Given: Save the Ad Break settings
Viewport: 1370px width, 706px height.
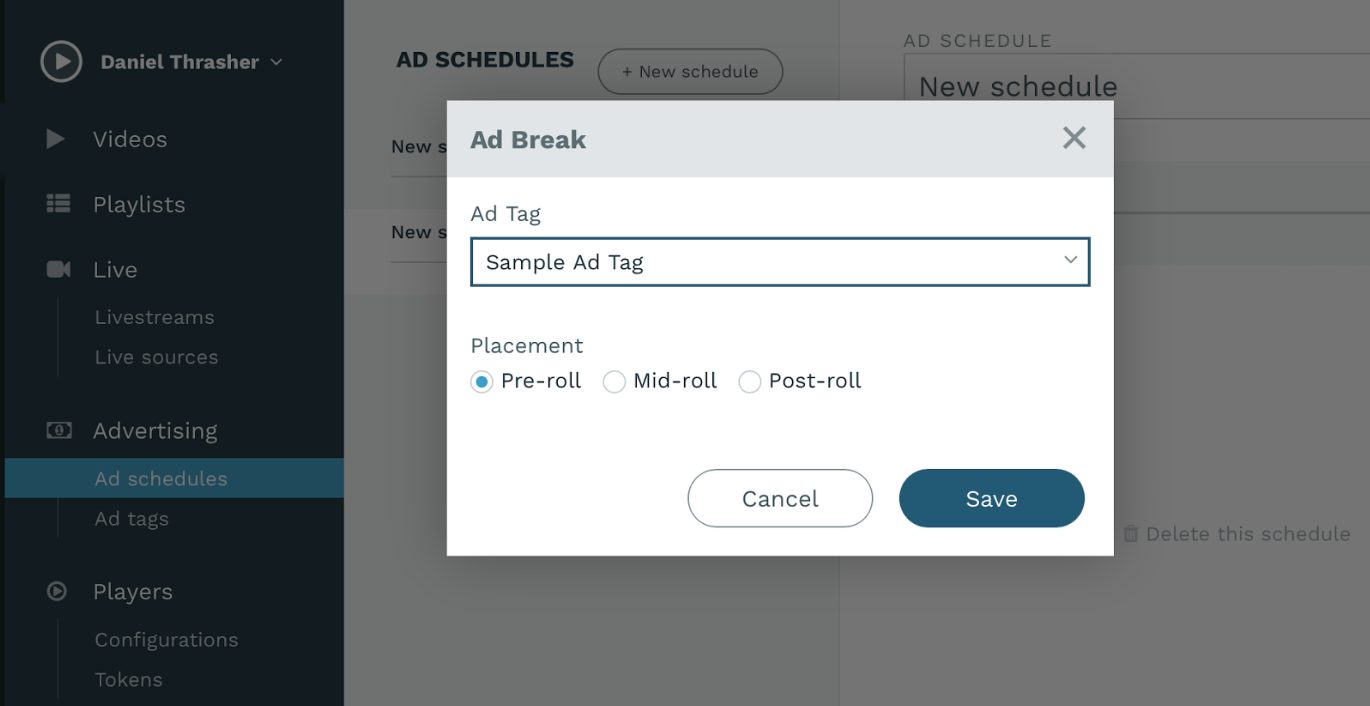Looking at the screenshot, I should point(991,498).
